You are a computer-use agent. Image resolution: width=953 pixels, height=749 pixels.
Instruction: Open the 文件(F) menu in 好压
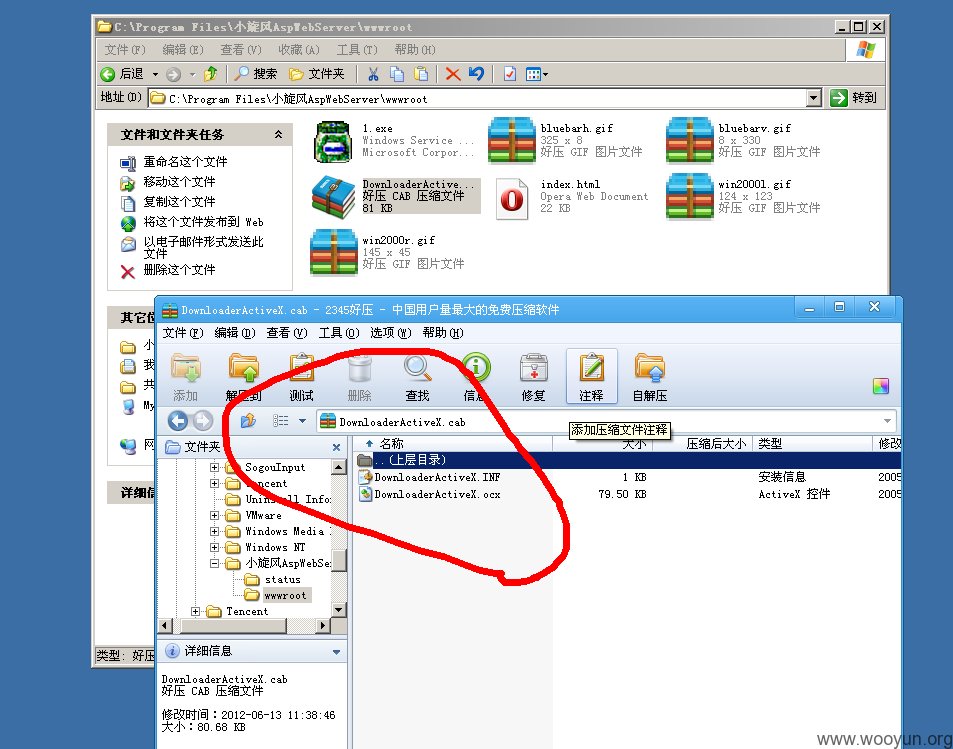[x=183, y=333]
